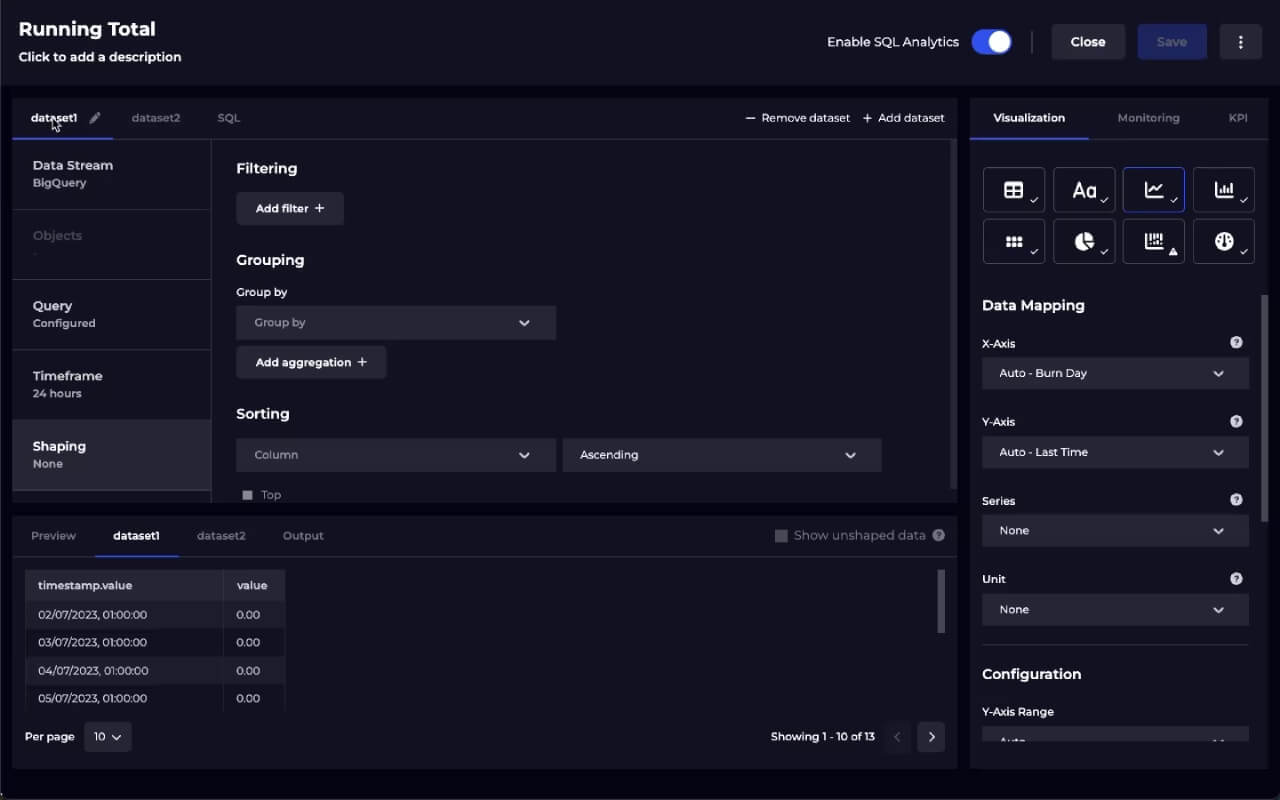
Task: Check the Show unshaped data checkbox
Action: tap(781, 536)
